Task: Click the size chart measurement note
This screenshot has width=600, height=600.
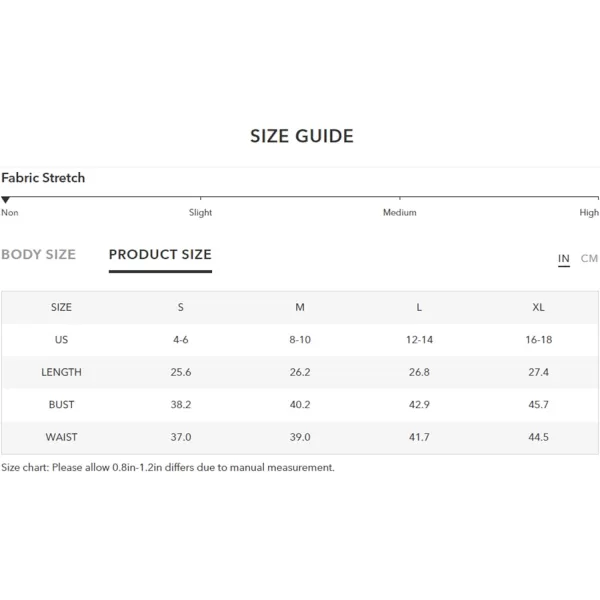Action: [168, 468]
